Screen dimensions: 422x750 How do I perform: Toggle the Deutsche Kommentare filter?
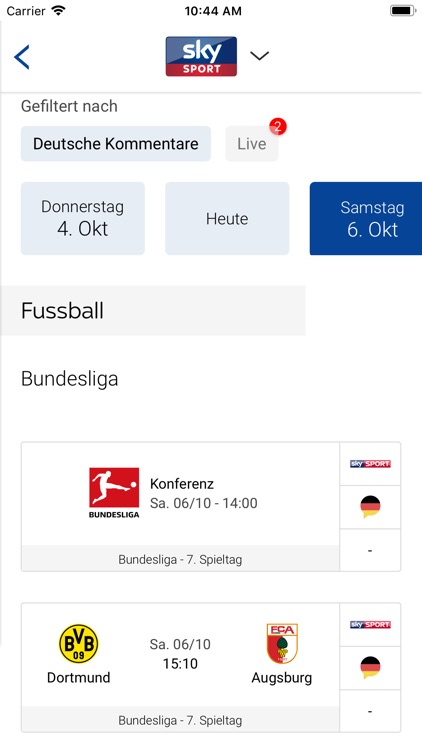[x=116, y=143]
